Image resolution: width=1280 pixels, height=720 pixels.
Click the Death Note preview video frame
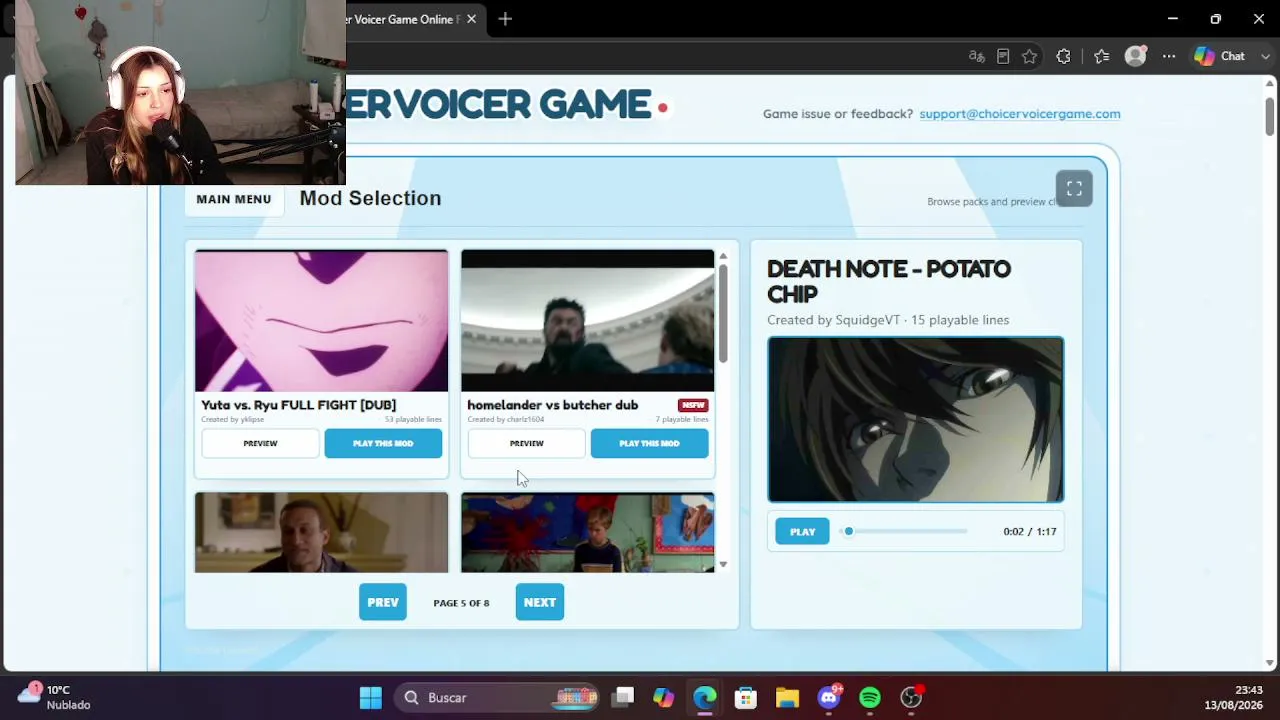(x=916, y=419)
